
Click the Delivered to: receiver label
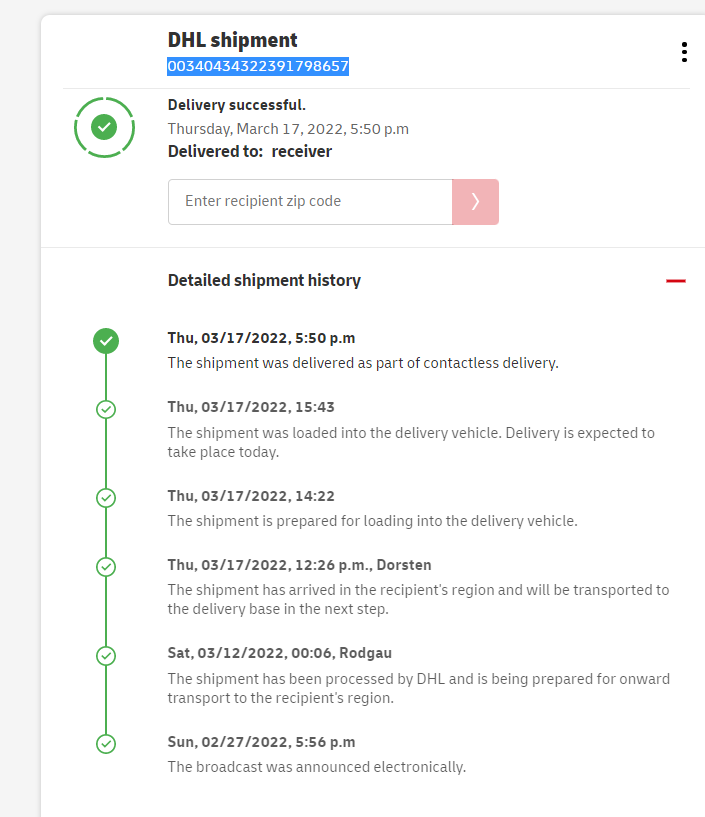click(x=249, y=152)
